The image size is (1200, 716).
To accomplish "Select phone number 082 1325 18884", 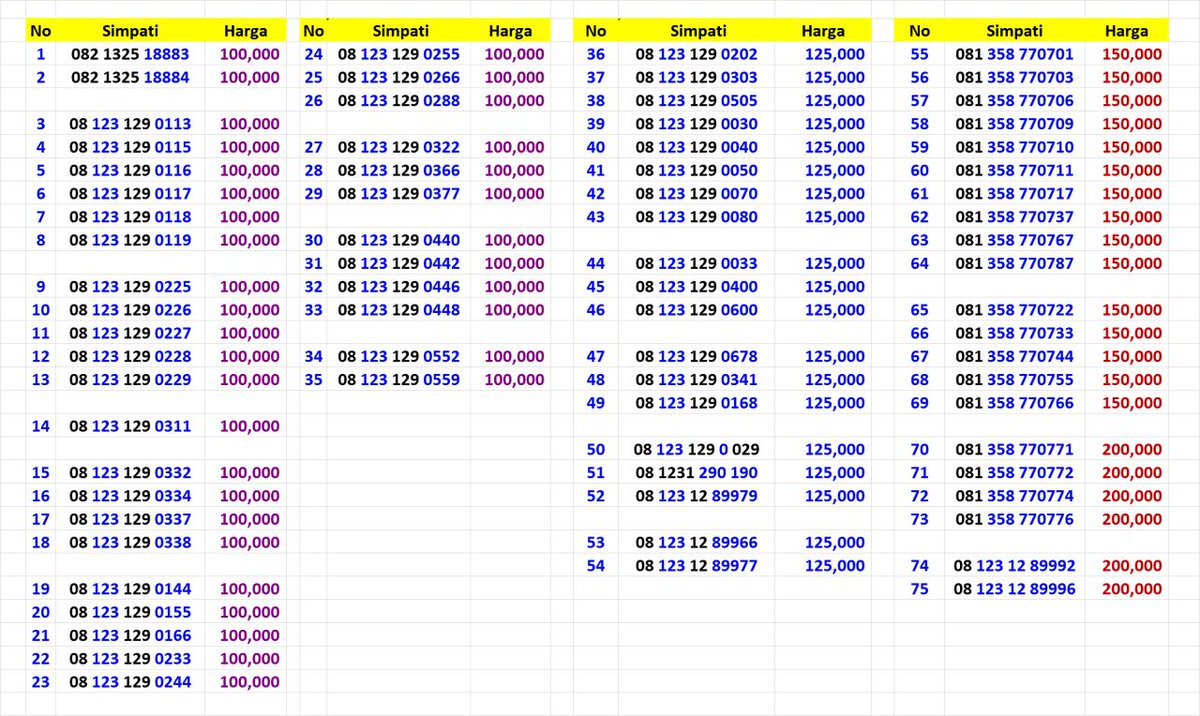I will [130, 77].
